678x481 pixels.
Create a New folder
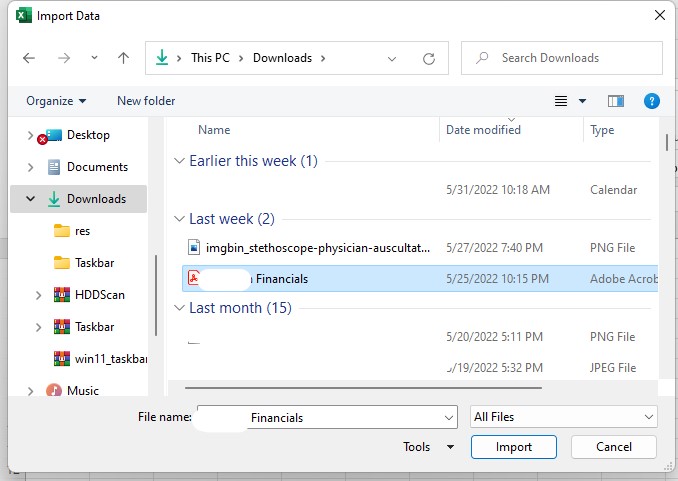tap(146, 101)
